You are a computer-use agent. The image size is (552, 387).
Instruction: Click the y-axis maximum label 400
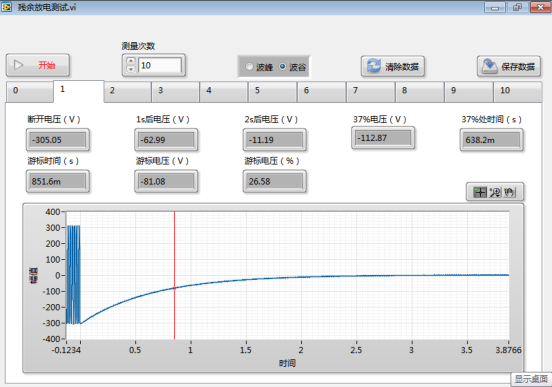pyautogui.click(x=53, y=212)
